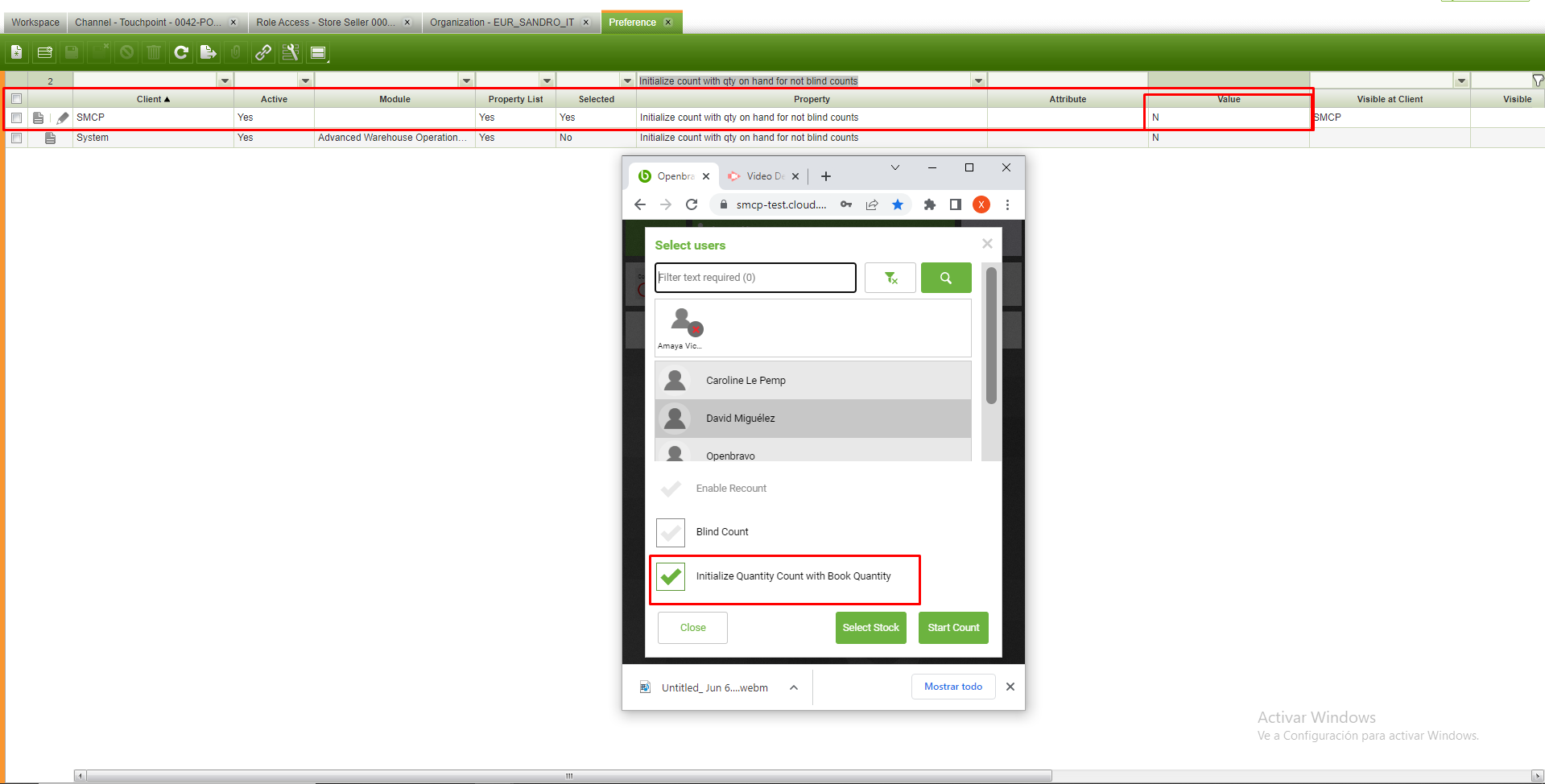Viewport: 1545px width, 784px height.
Task: Go back in the browser window
Action: [x=640, y=204]
